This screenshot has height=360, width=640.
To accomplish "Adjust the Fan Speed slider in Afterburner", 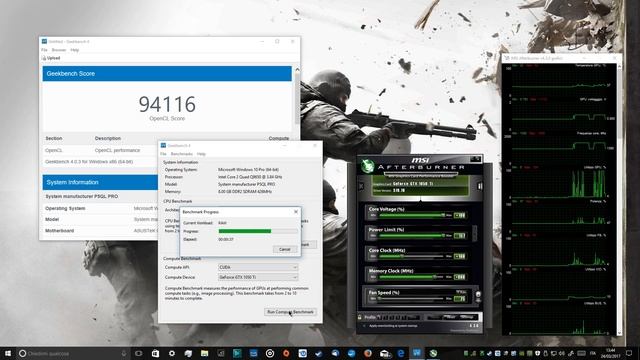I will pyautogui.click(x=411, y=298).
